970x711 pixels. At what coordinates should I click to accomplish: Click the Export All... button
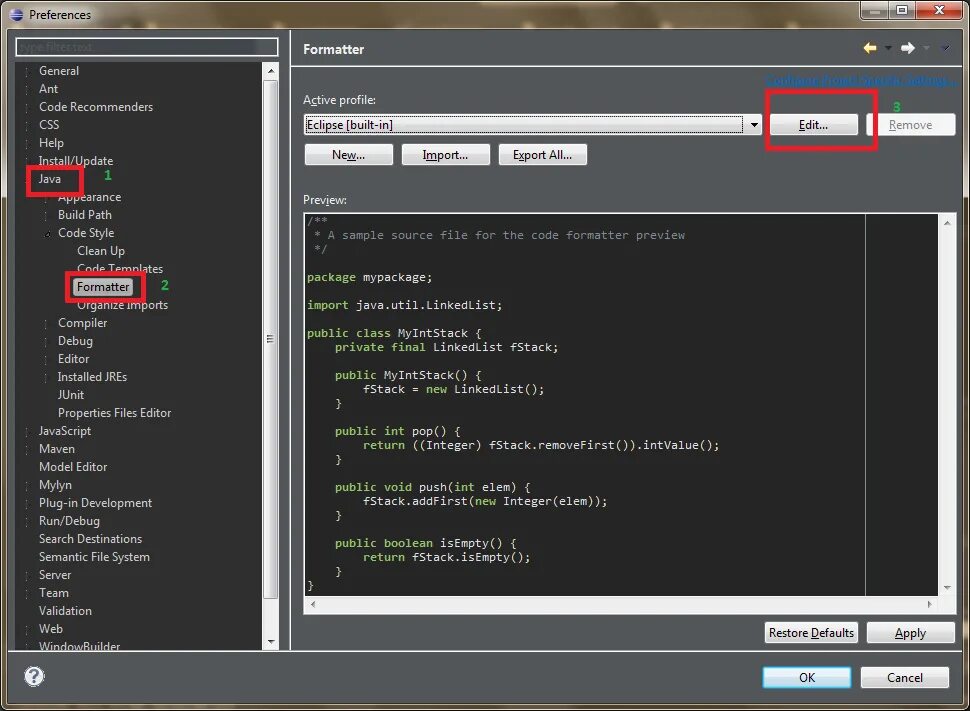click(x=543, y=155)
